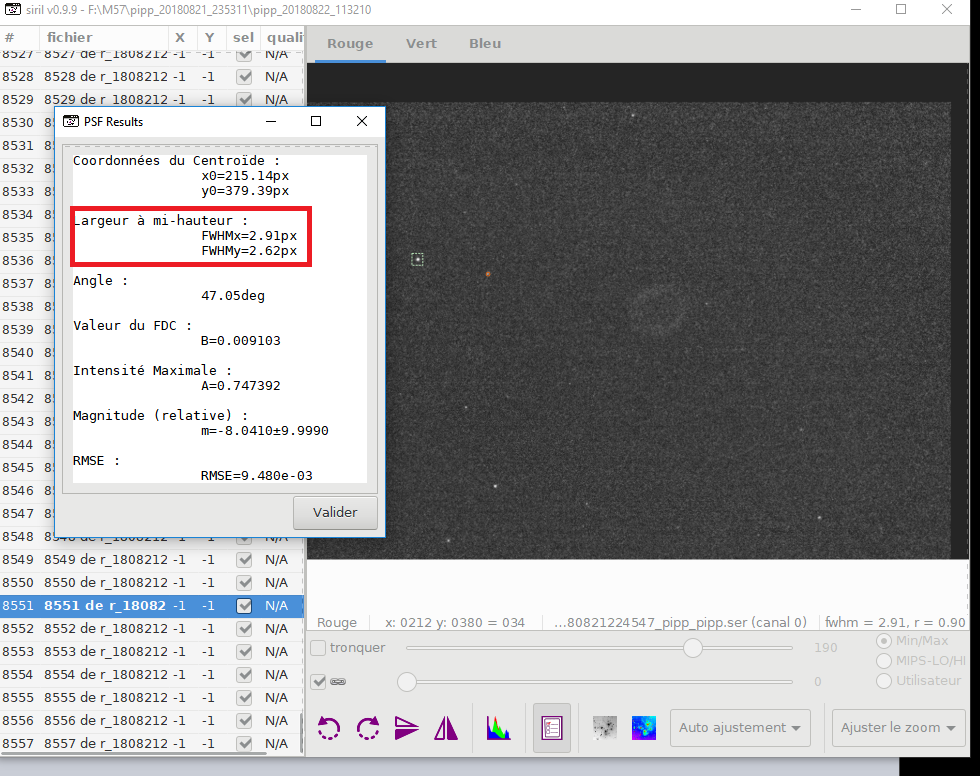This screenshot has width=980, height=776.
Task: Select frame 8553 in the file list
Action: pyautogui.click(x=151, y=652)
